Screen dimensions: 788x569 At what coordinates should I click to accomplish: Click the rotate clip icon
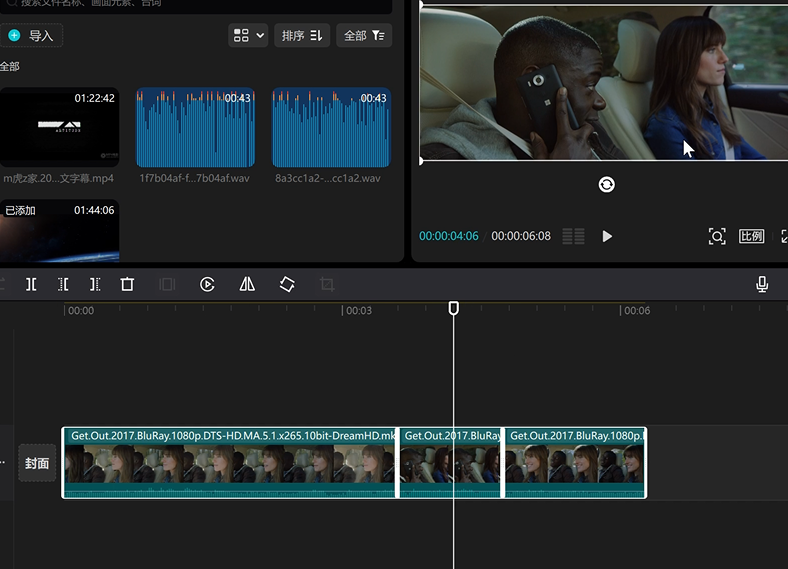(287, 284)
